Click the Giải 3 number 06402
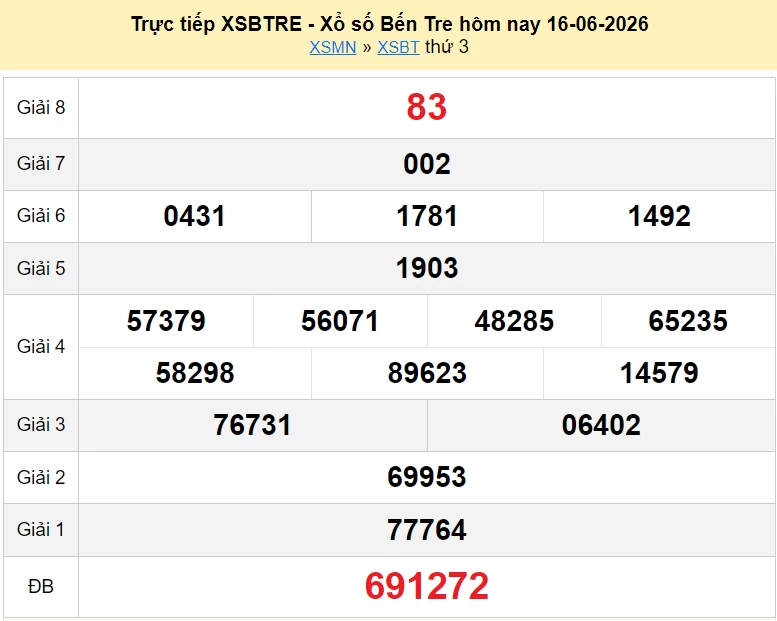777x621 pixels. tap(601, 425)
